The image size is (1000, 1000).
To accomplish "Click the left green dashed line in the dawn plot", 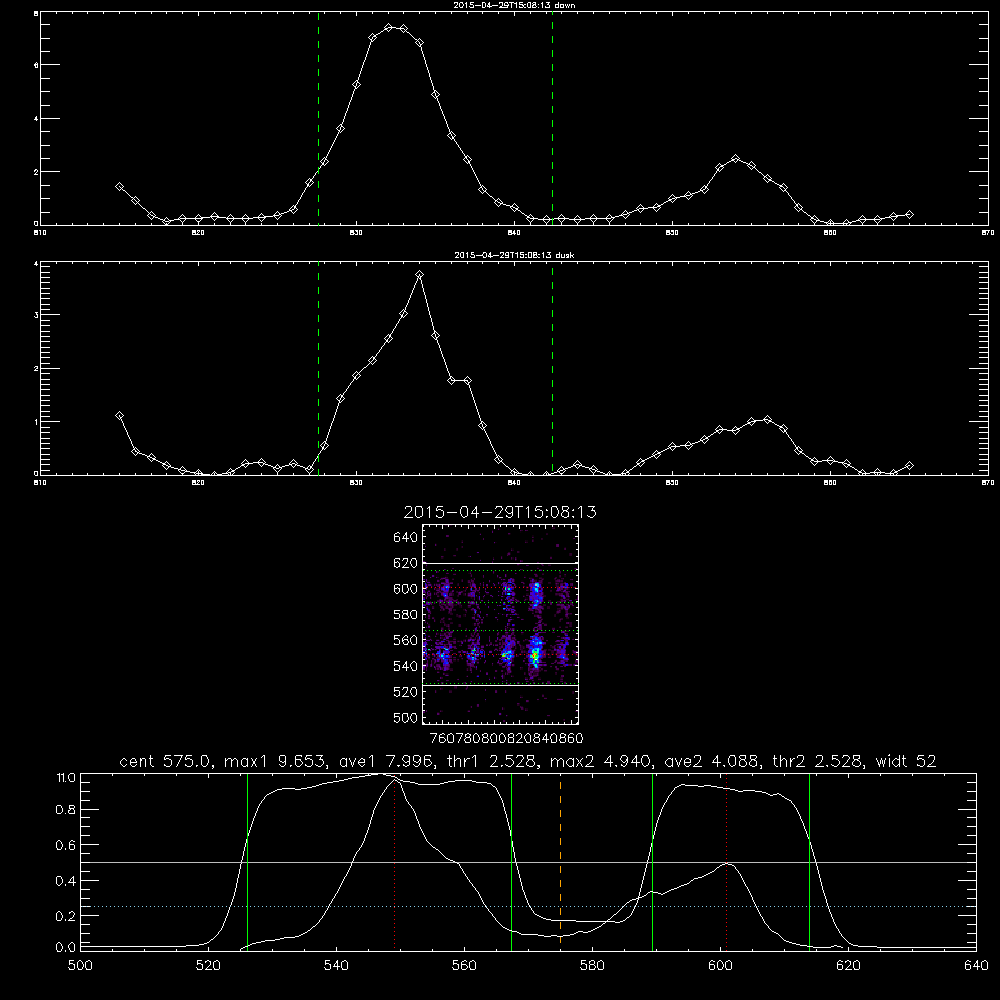I will point(318,119).
